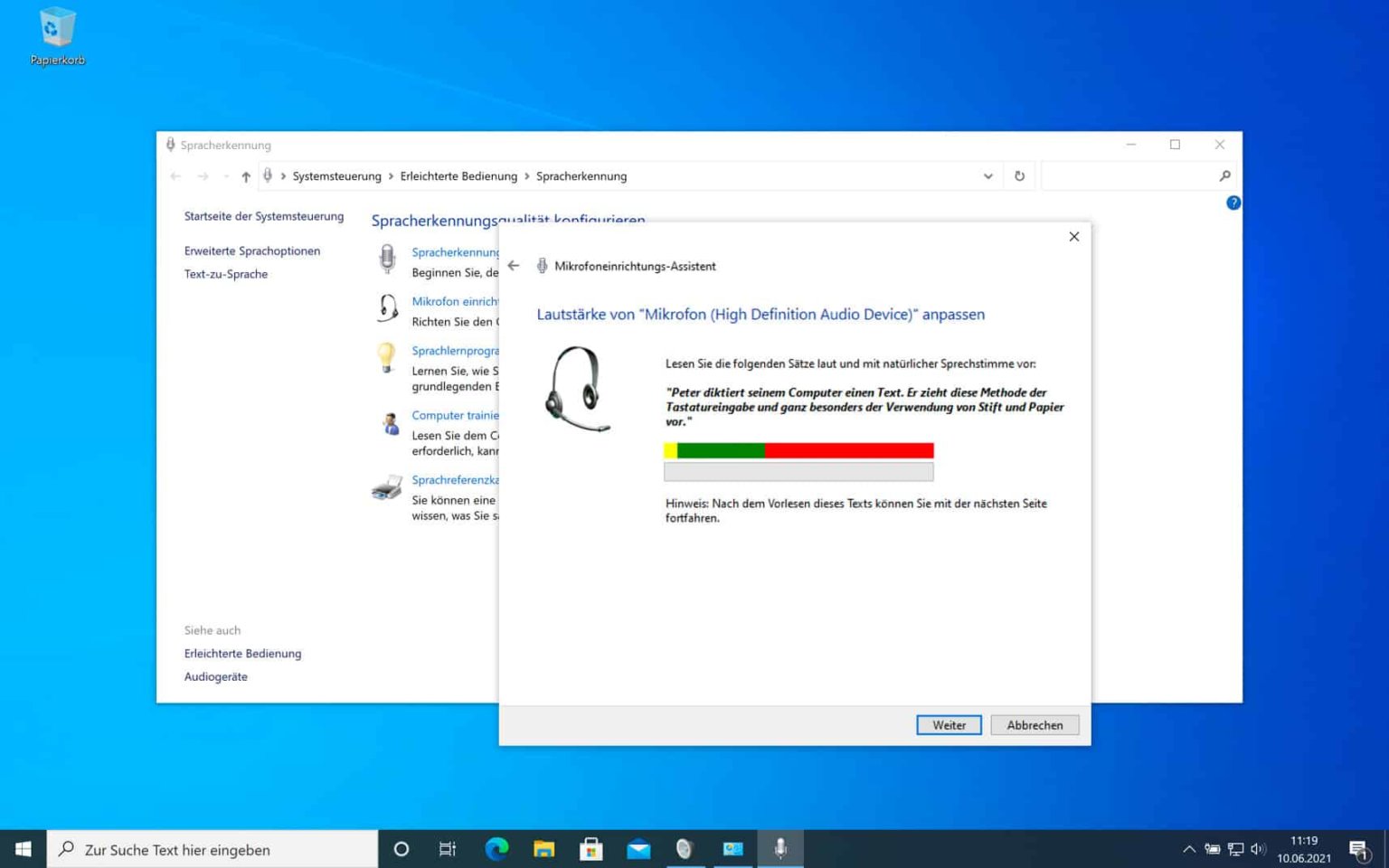1389x868 pixels.
Task: Click the refresh icon beside the address bar
Action: (x=1019, y=176)
